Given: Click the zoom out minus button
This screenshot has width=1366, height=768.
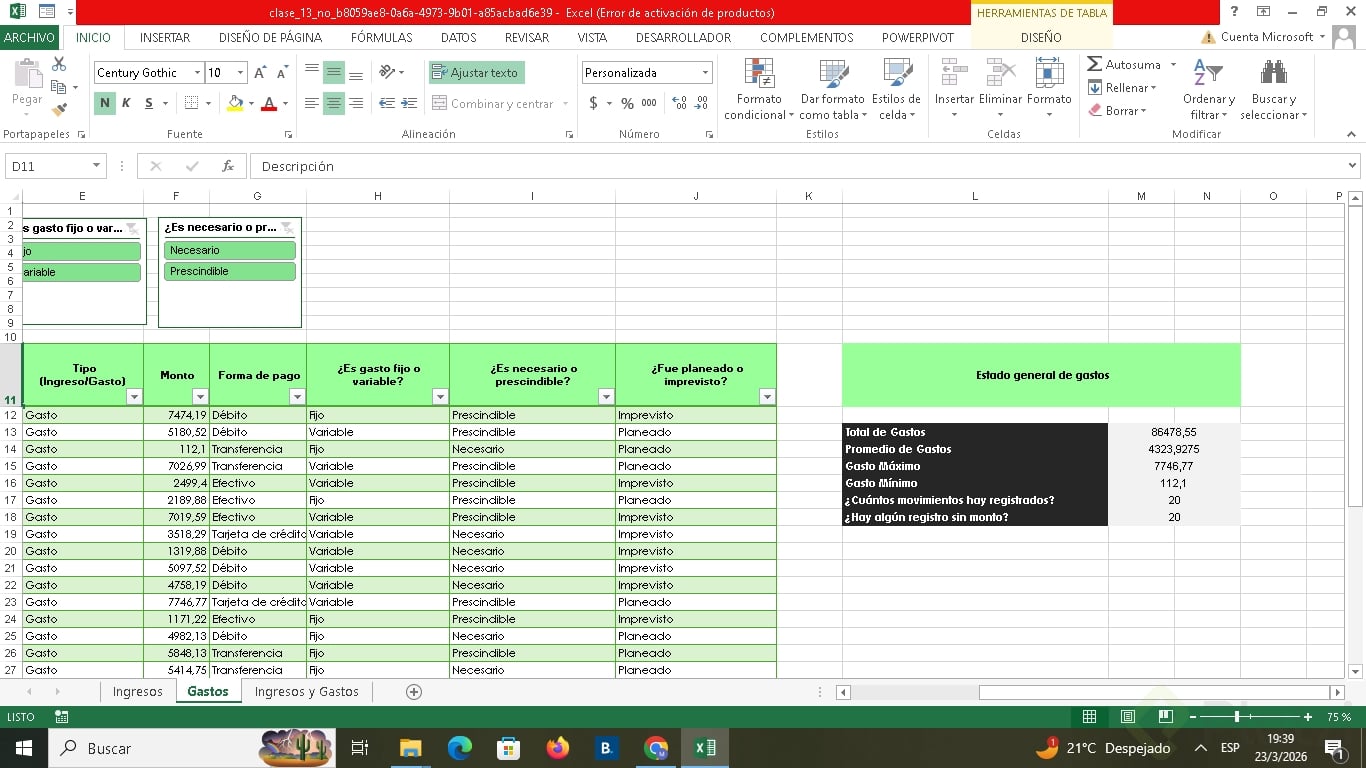Looking at the screenshot, I should coord(1192,717).
